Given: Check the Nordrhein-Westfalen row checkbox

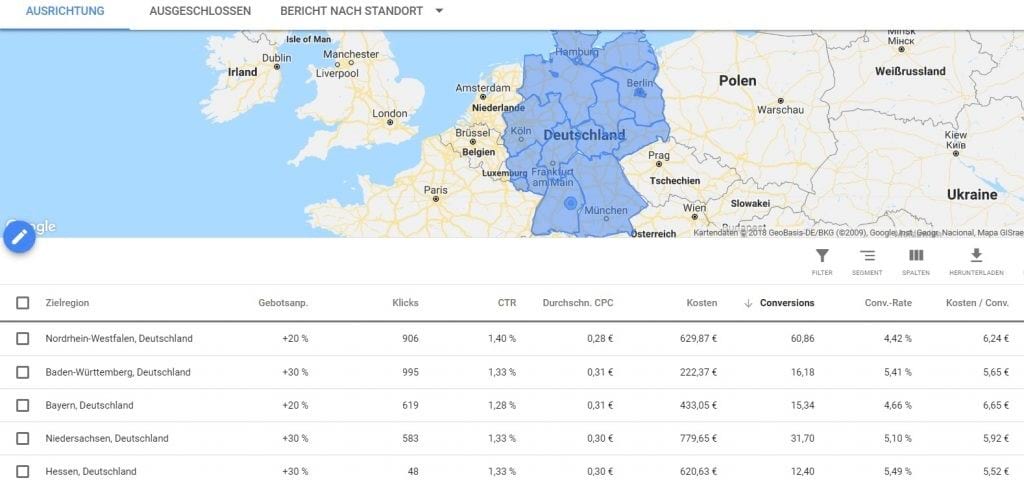Looking at the screenshot, I should point(23,339).
